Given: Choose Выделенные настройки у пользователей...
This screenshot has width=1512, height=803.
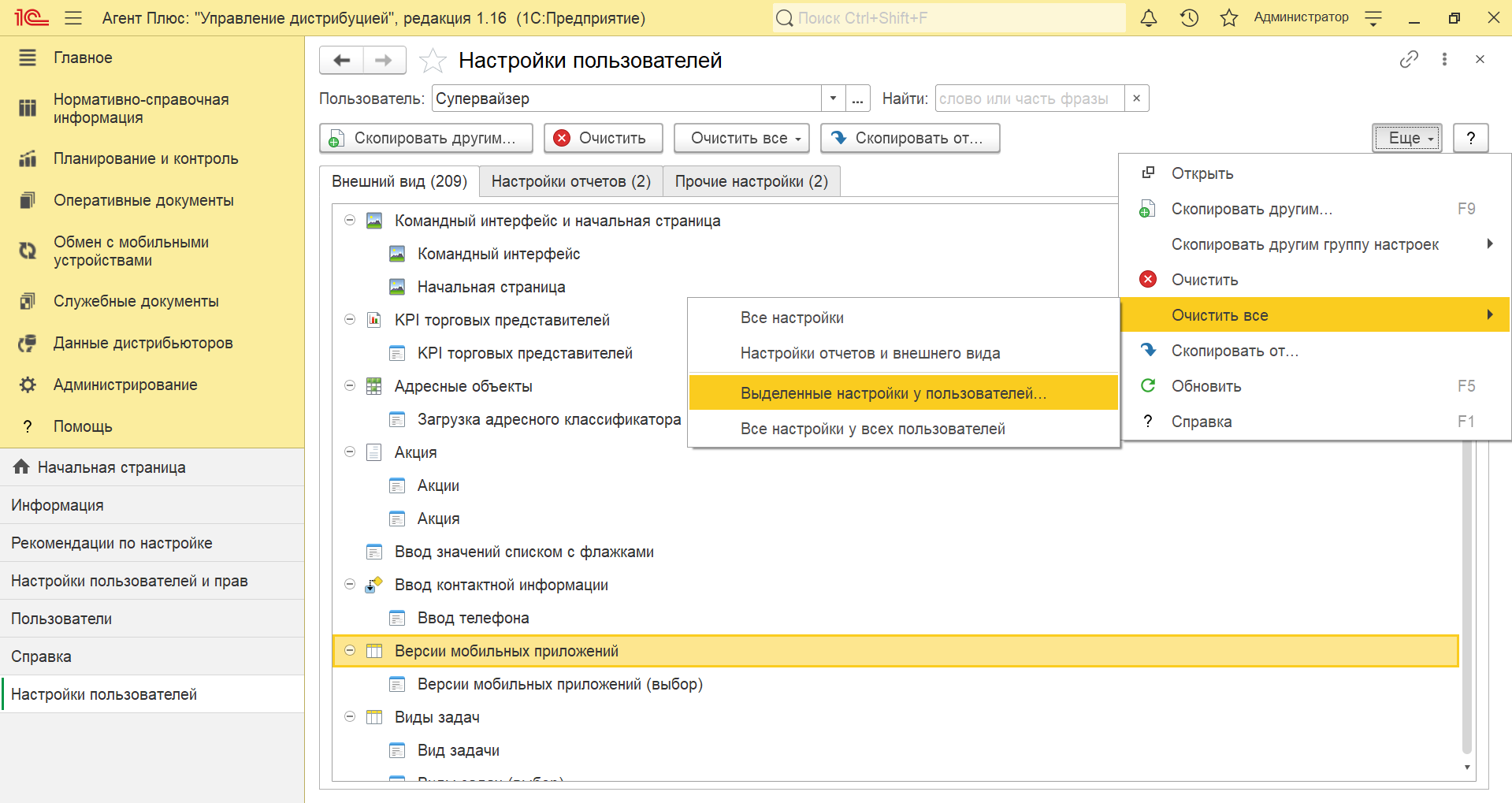Looking at the screenshot, I should point(904,393).
